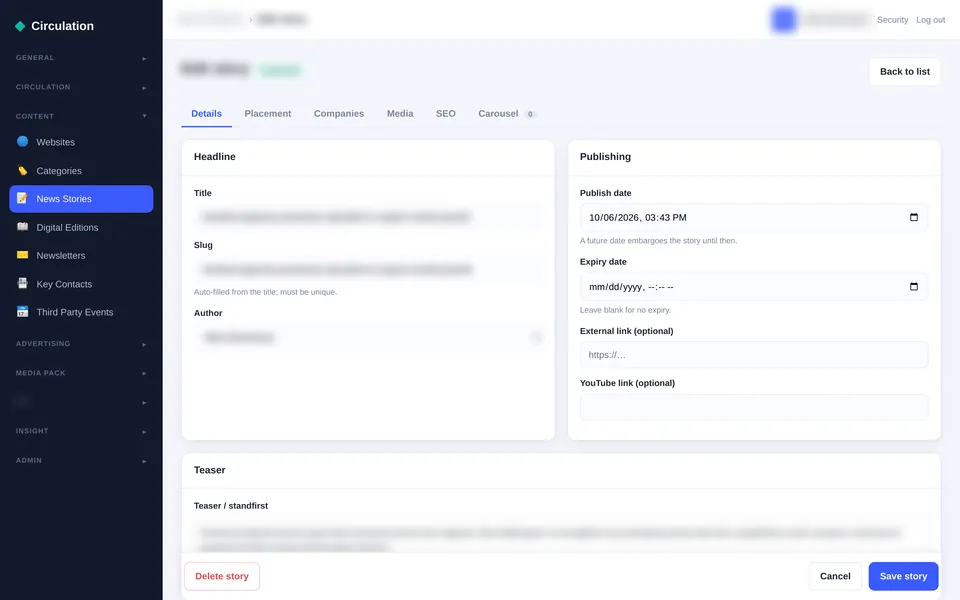Expand the Media Pack sidebar section
This screenshot has height=600, width=960.
[81, 373]
